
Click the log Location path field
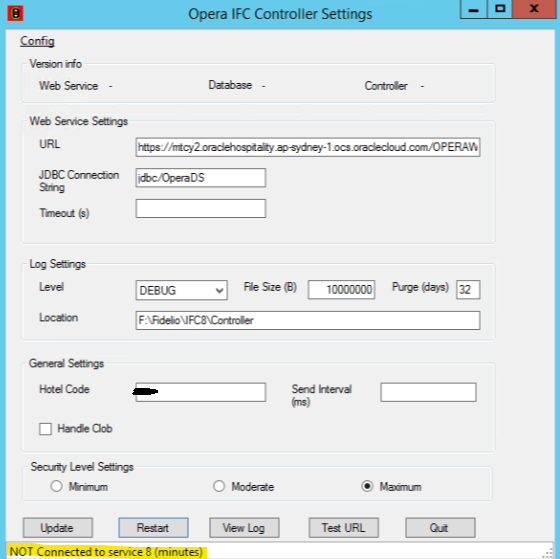coord(308,320)
